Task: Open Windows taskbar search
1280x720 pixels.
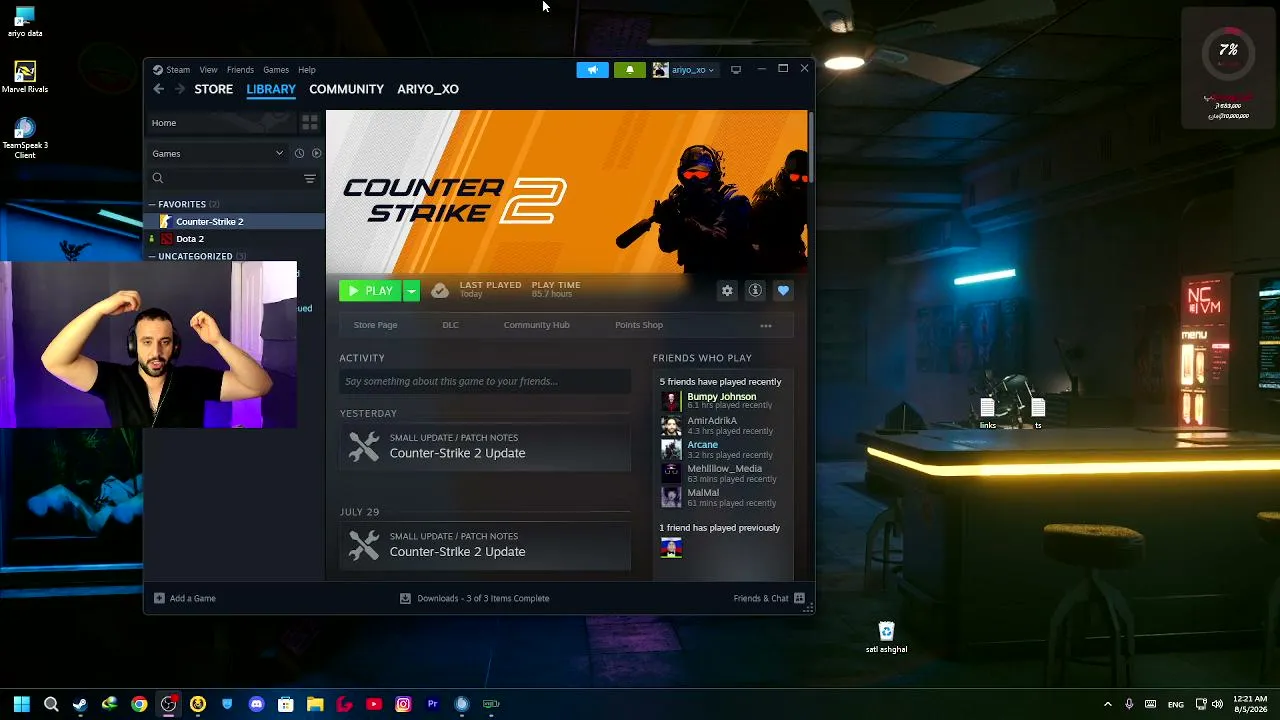Action: click(x=51, y=704)
